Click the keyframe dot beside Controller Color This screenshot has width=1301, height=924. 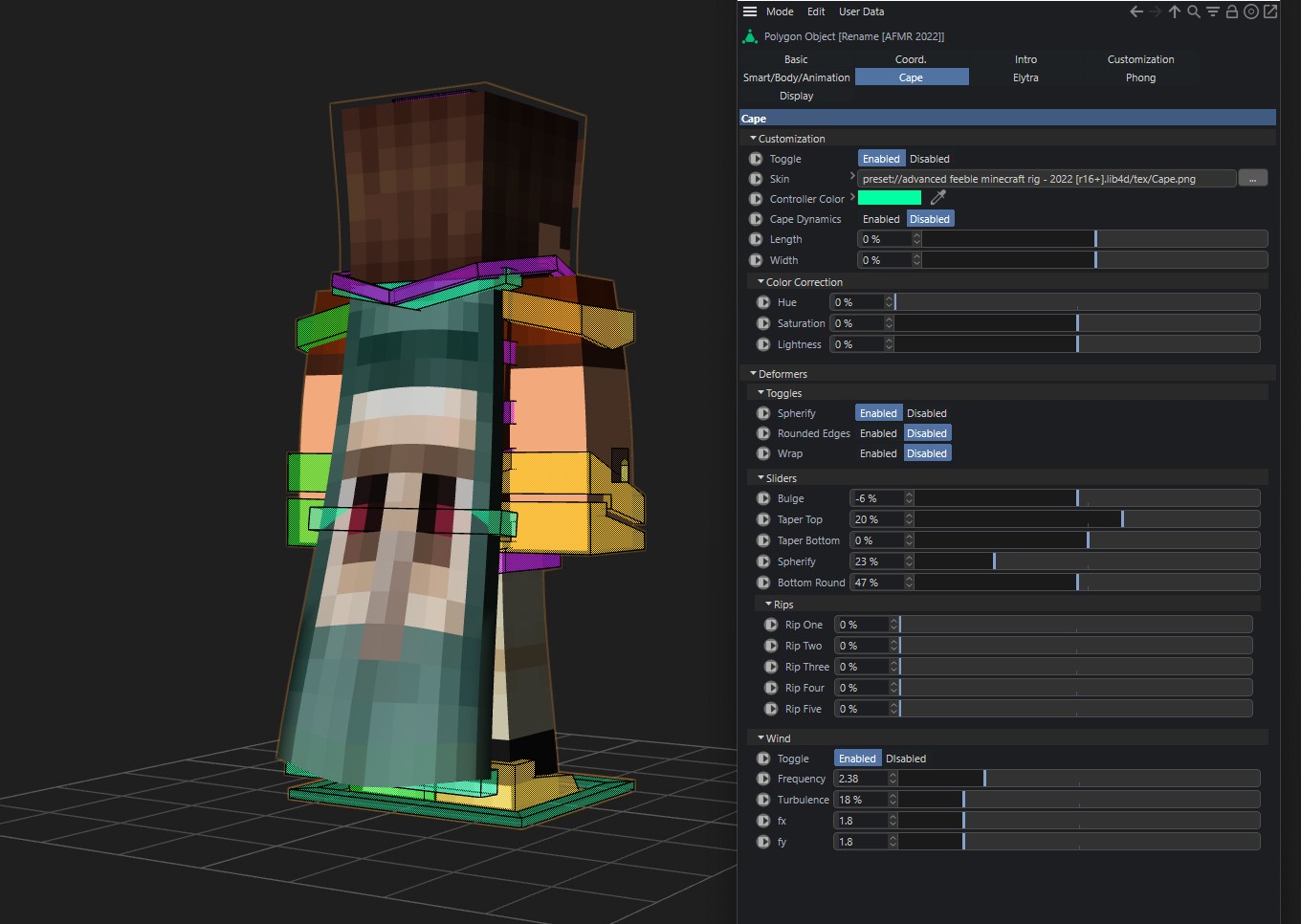[x=756, y=199]
